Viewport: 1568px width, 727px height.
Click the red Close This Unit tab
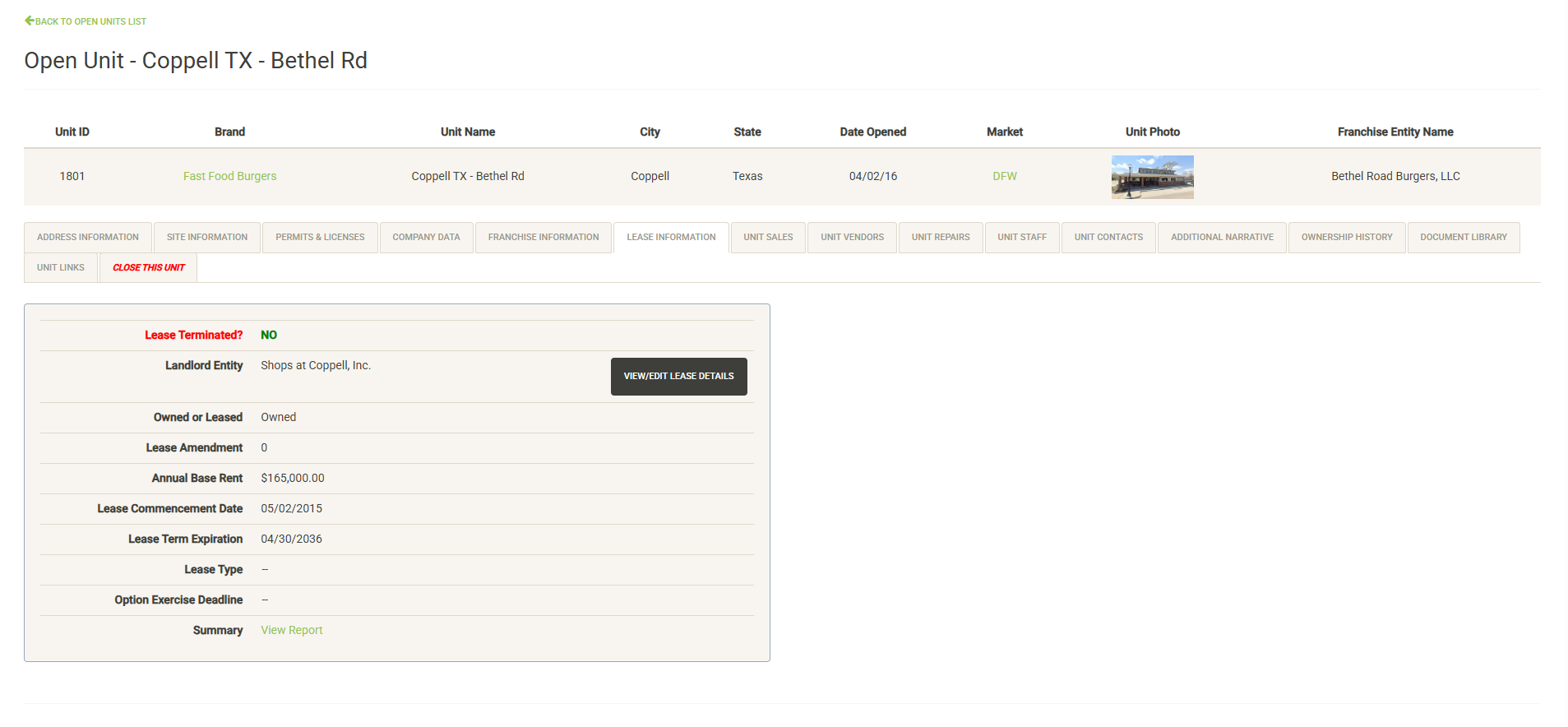tap(149, 267)
